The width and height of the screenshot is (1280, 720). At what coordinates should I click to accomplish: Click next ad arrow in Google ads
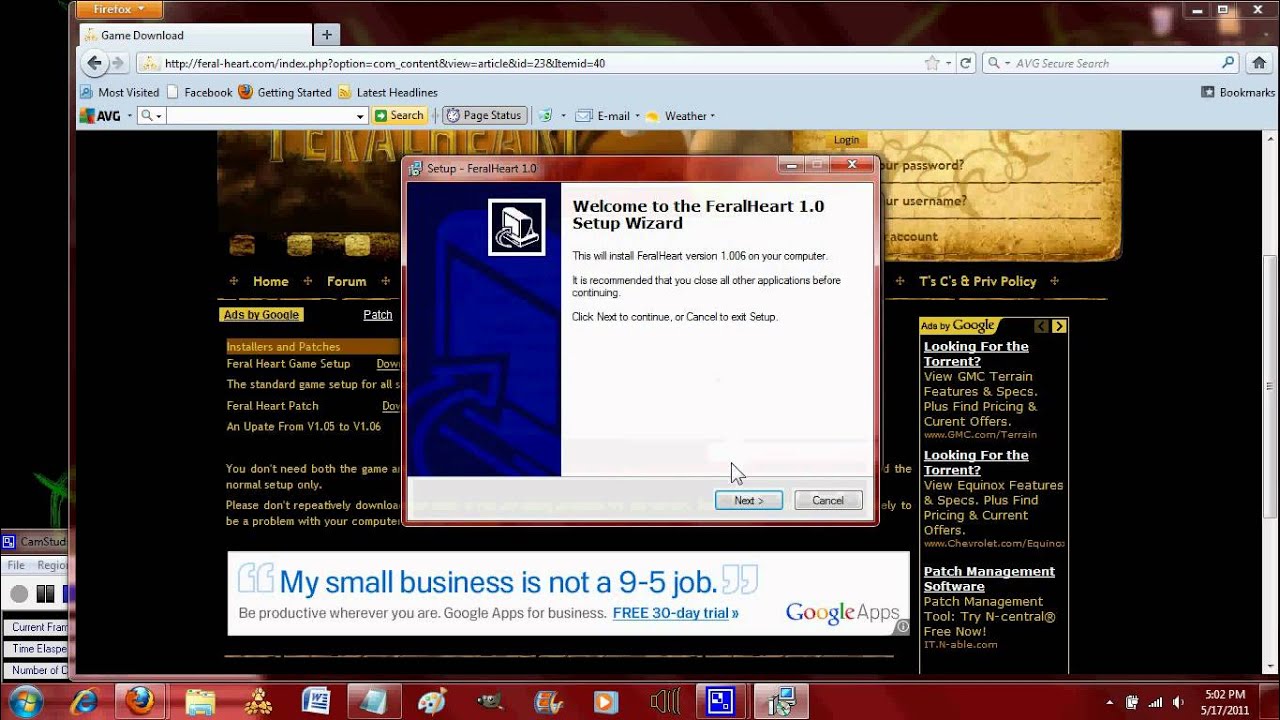1059,326
